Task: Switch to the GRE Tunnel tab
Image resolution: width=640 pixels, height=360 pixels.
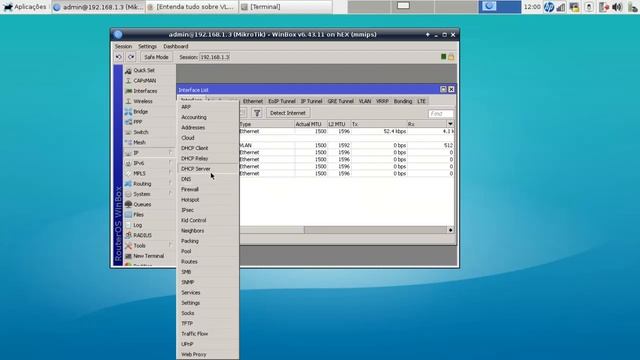Action: coord(340,101)
